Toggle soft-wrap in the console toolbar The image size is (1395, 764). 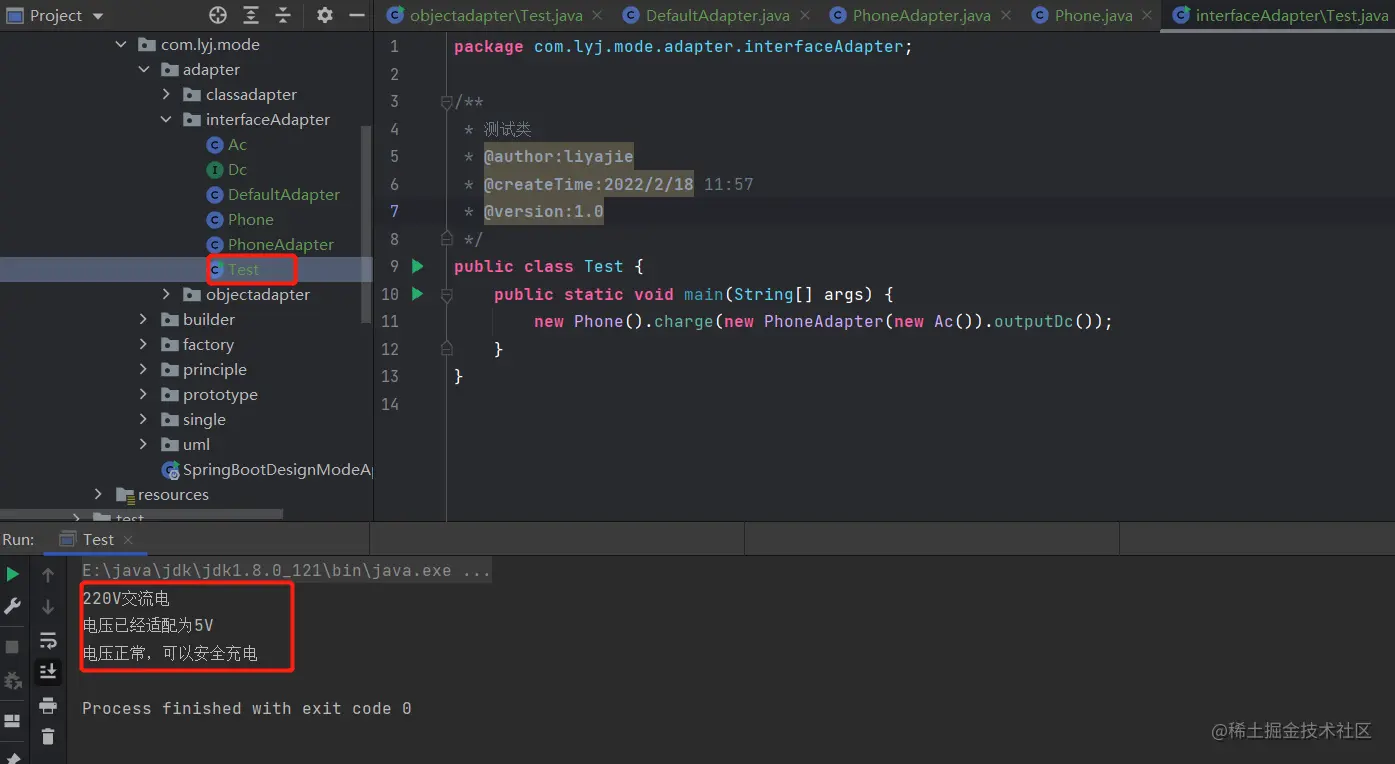(x=48, y=640)
